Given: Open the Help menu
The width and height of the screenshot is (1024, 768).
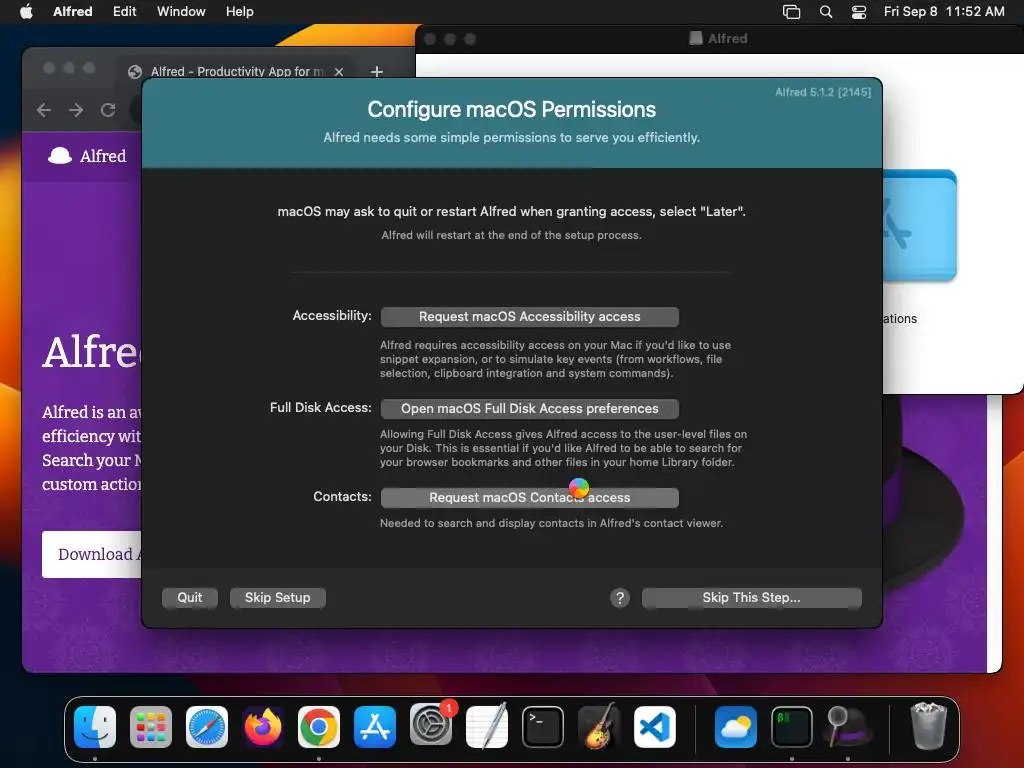Looking at the screenshot, I should click(x=240, y=11).
